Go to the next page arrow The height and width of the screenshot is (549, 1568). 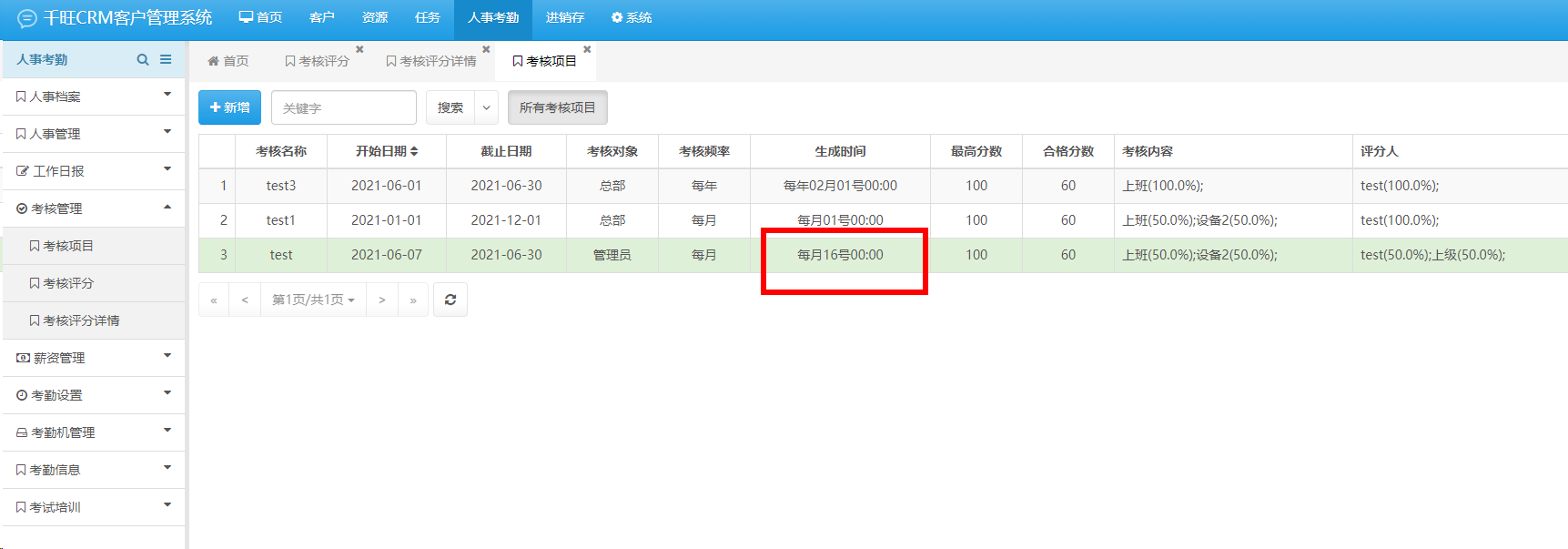(382, 300)
